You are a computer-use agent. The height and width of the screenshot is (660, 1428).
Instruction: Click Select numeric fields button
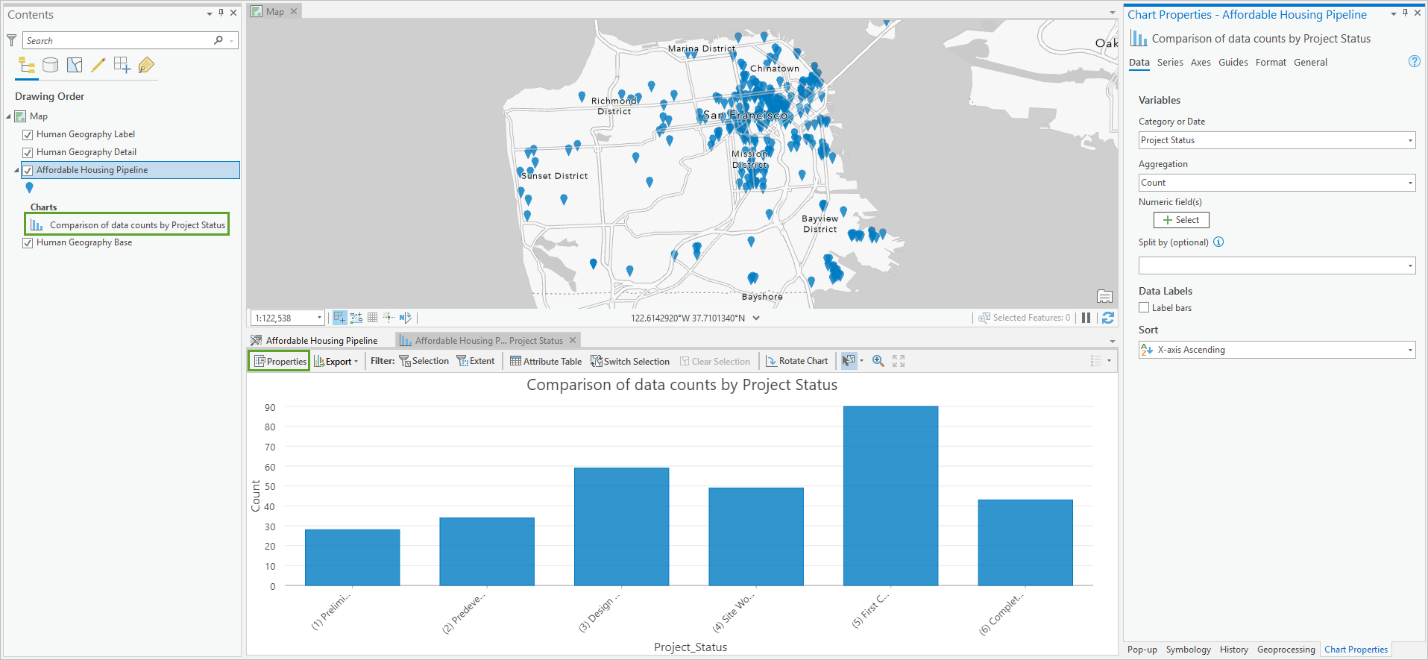(1181, 220)
